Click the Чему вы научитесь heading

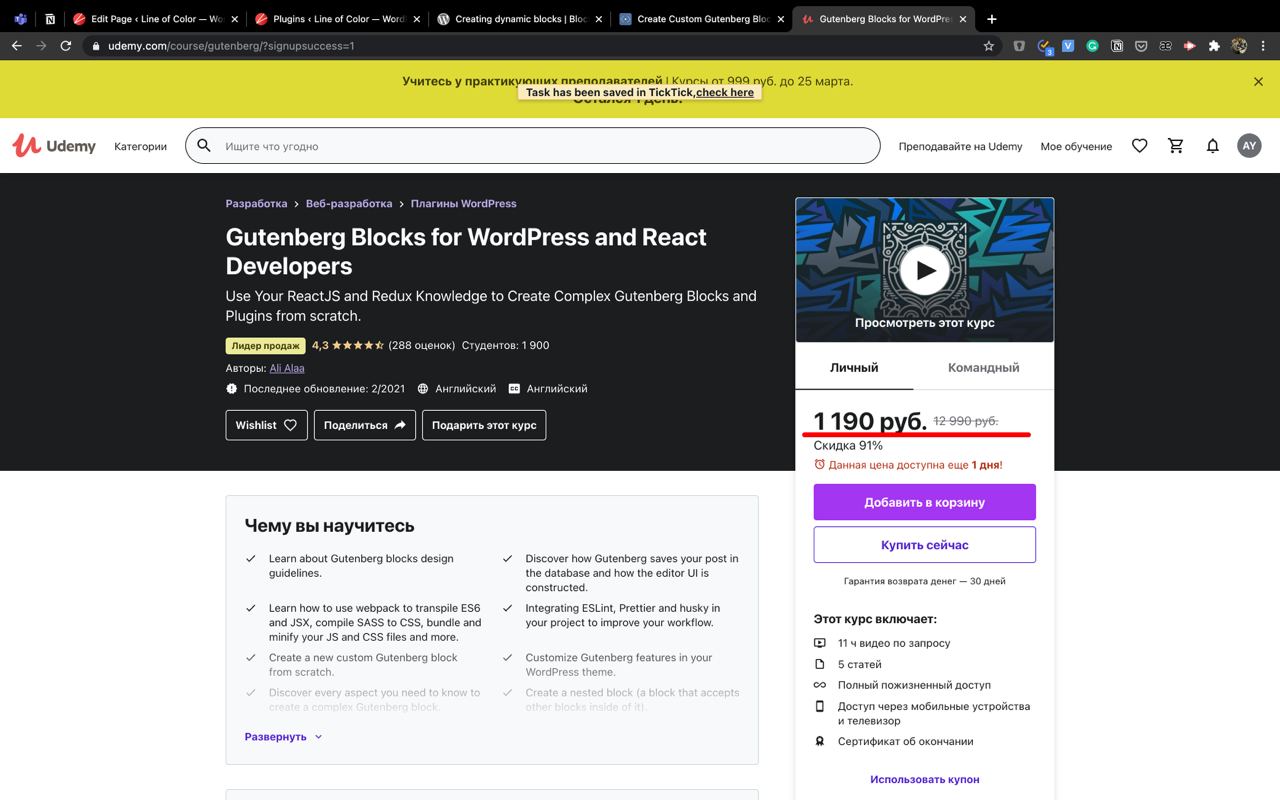(329, 526)
